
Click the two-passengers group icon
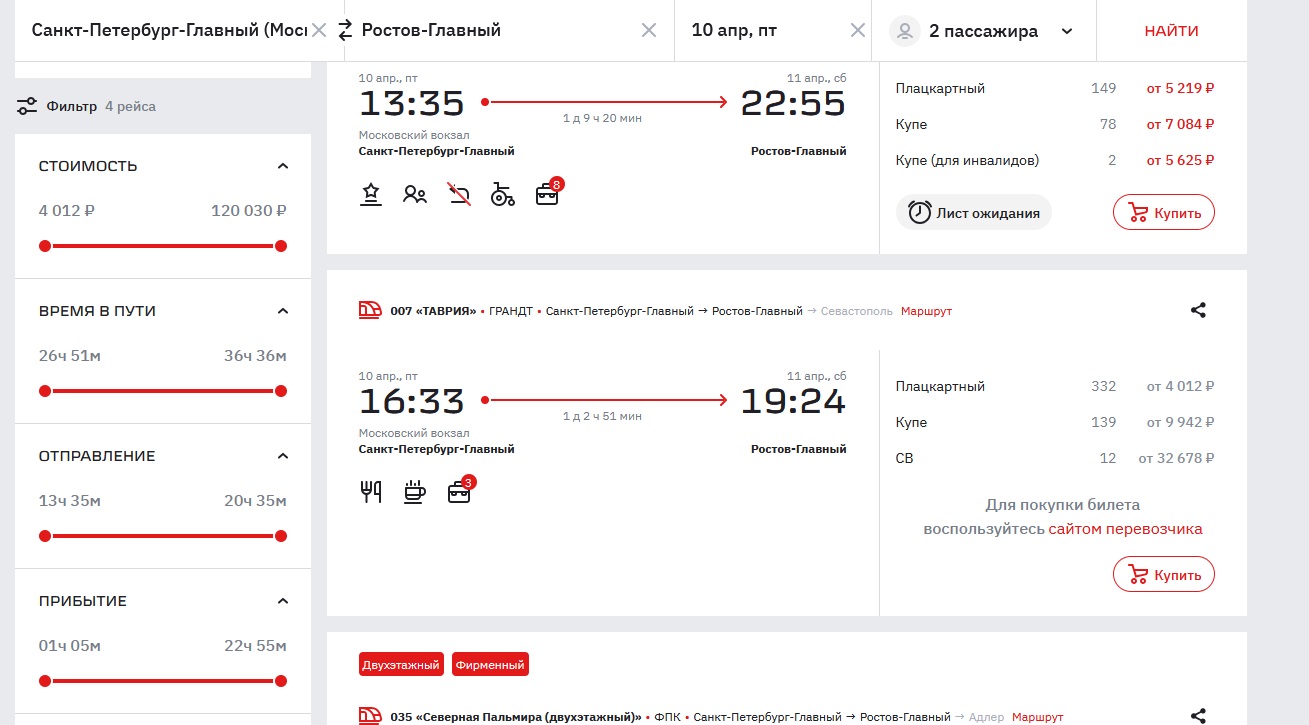(x=415, y=194)
